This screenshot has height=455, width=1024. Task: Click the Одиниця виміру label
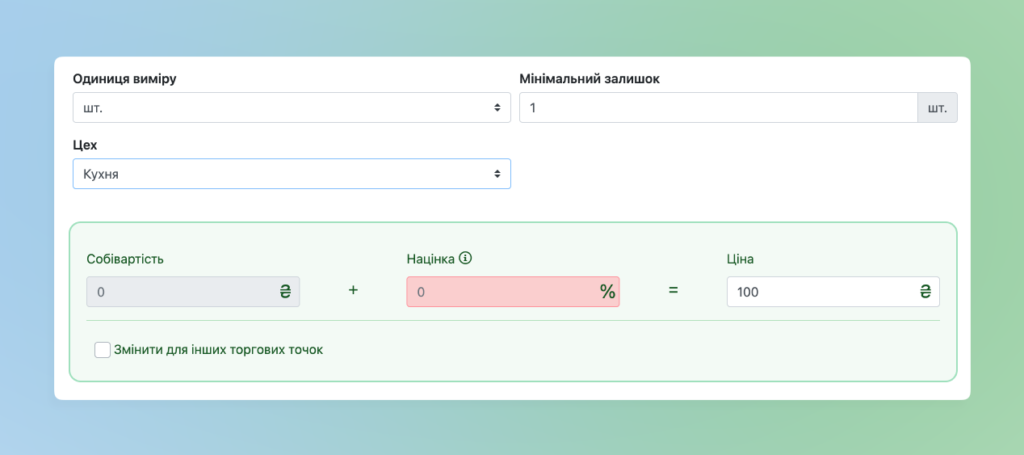tap(124, 79)
